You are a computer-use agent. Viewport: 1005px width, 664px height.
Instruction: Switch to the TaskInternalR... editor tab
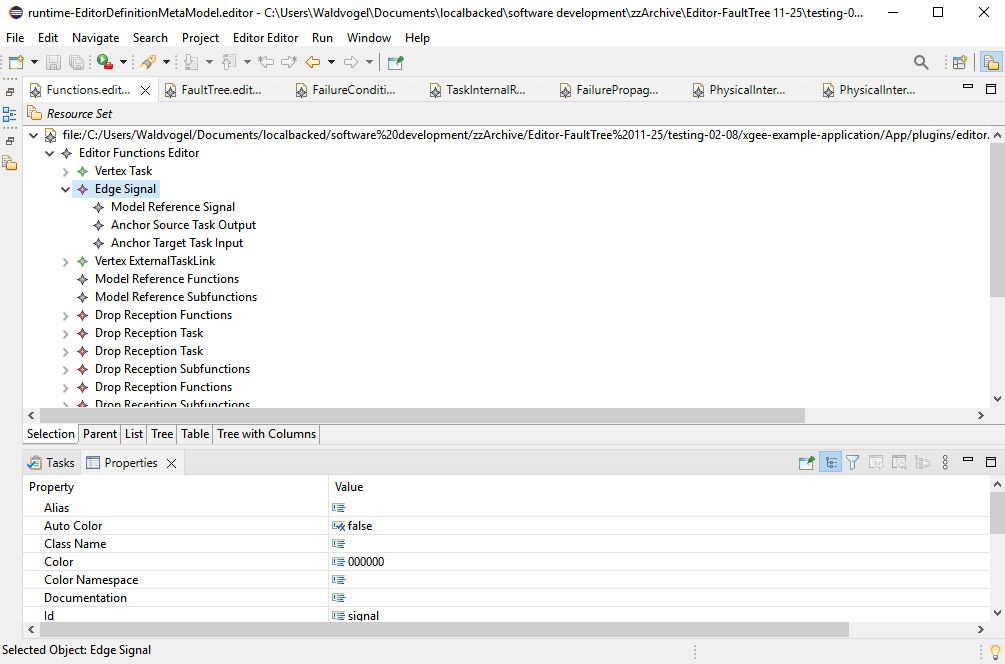pos(486,90)
